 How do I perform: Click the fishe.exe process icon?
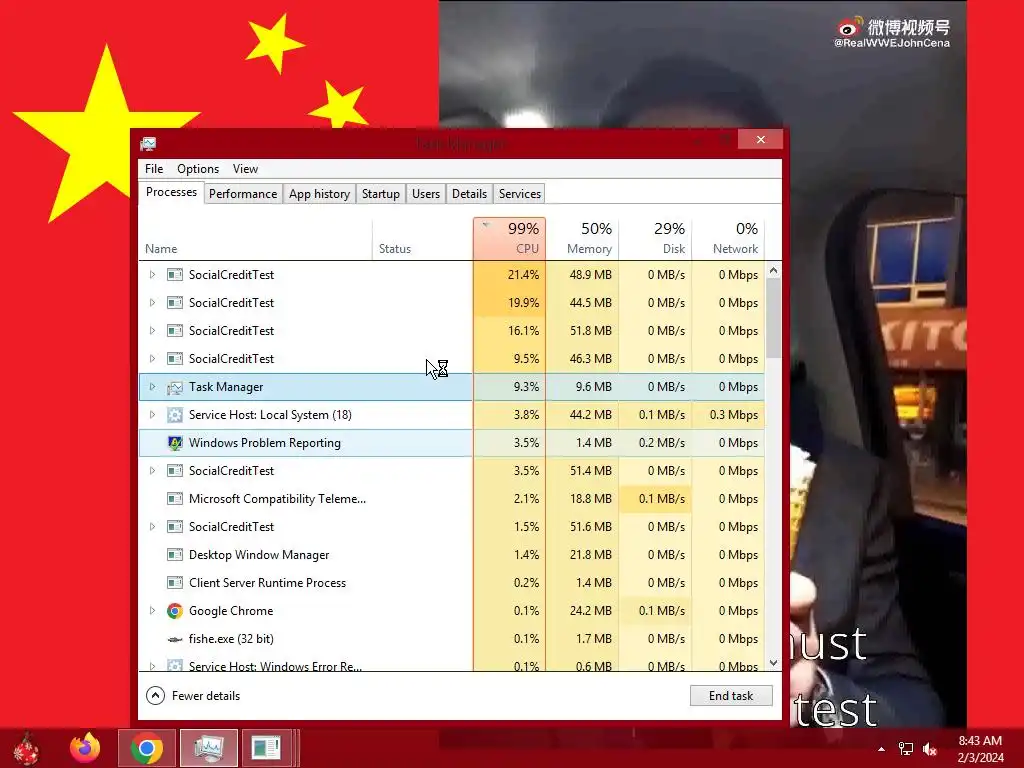tap(174, 639)
